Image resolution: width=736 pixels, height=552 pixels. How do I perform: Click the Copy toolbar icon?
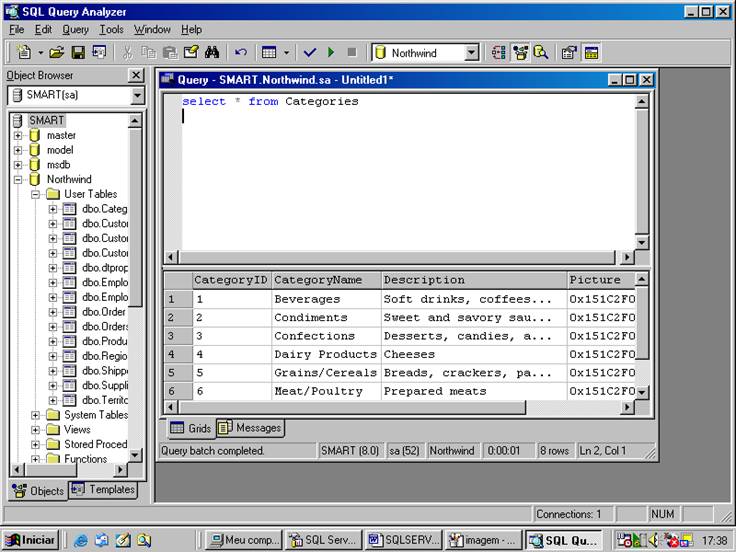coord(149,53)
